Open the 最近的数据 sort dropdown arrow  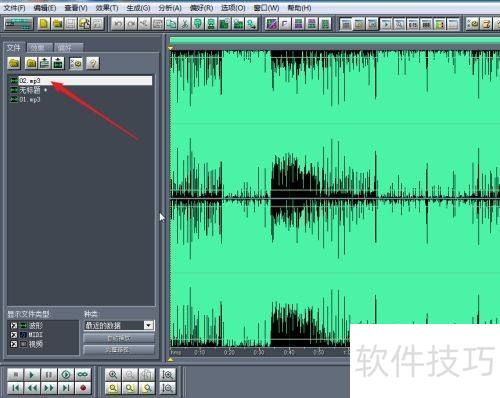tap(149, 325)
